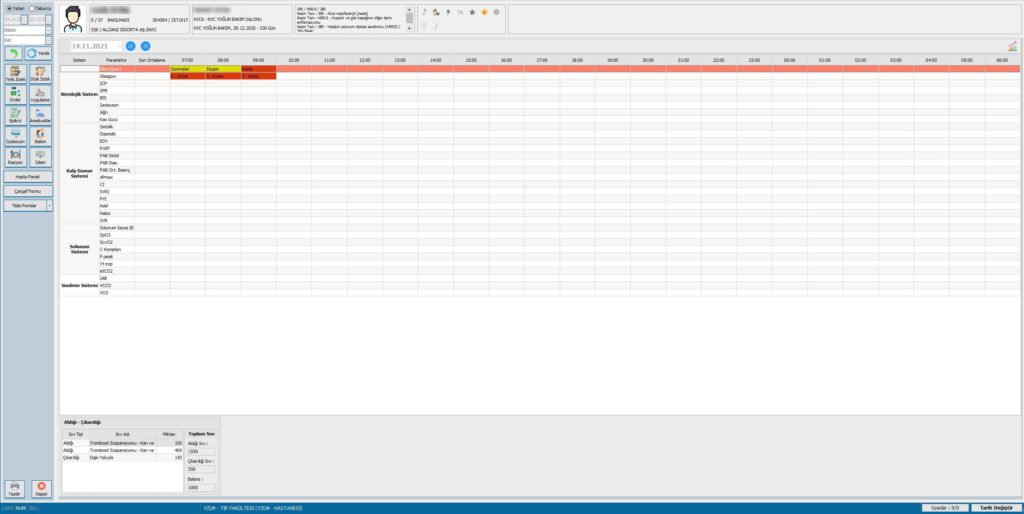The image size is (1024, 514).
Task: Click the Yazdır printer icon button
Action: coord(14,489)
